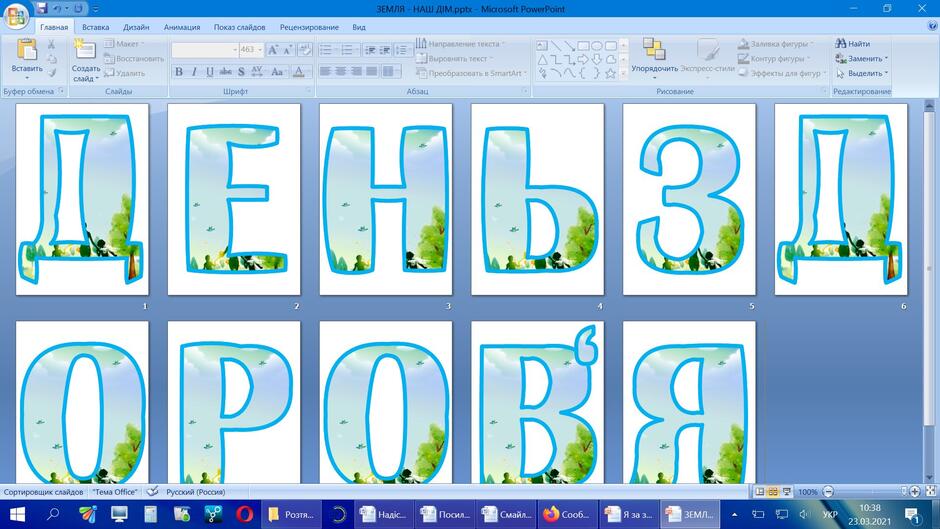
Task: Open Firefox from the Windows taskbar
Action: click(567, 514)
